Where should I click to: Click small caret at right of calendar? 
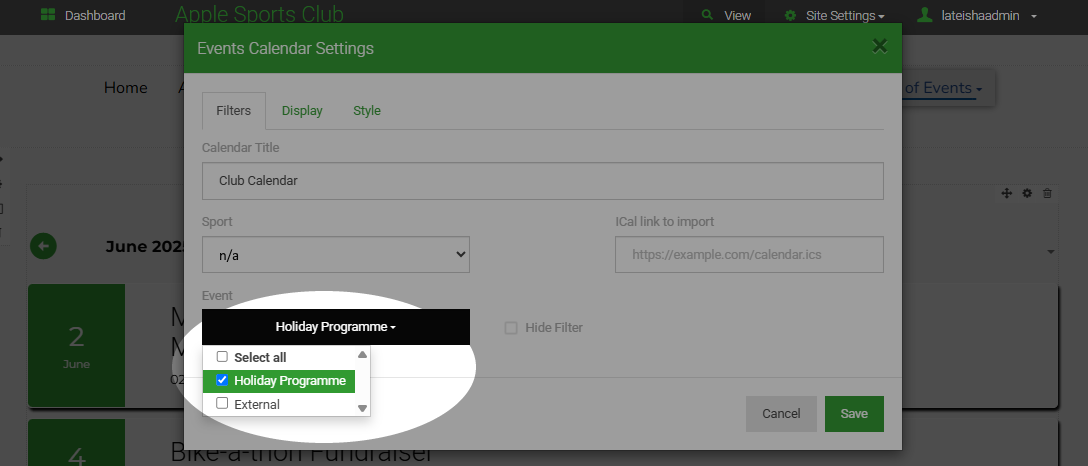(x=1051, y=252)
